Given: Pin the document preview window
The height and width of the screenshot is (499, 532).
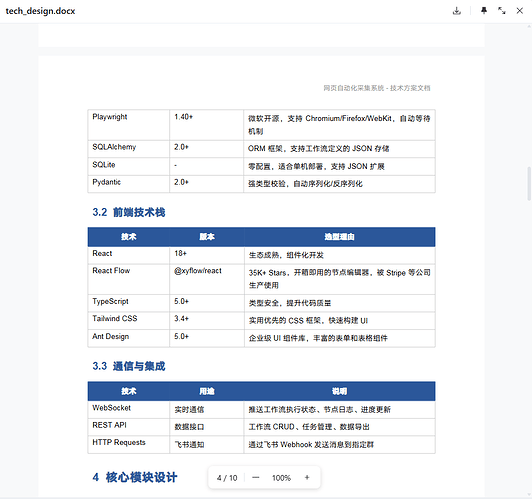Looking at the screenshot, I should point(484,11).
